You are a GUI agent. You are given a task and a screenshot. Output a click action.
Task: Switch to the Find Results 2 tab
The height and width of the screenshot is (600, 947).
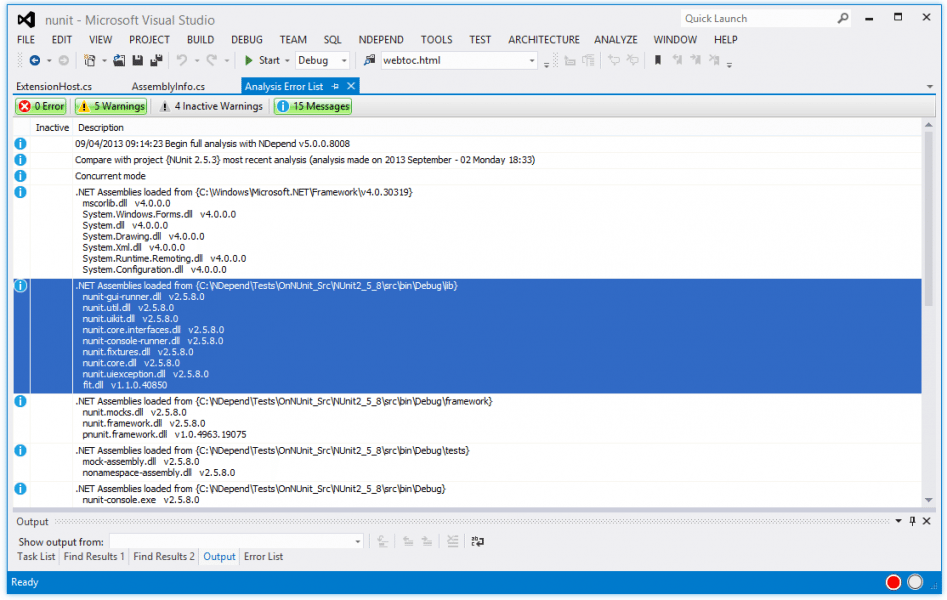164,556
